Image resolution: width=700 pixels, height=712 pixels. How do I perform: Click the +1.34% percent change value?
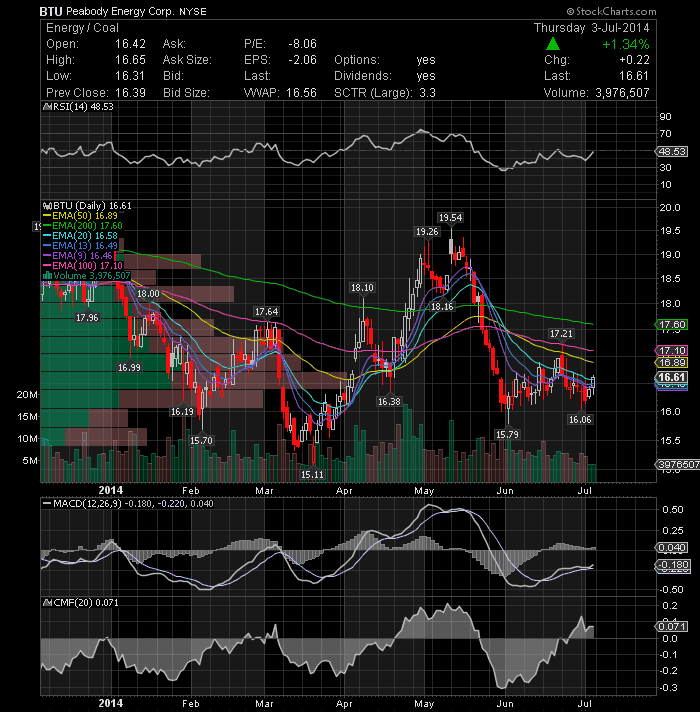[626, 44]
